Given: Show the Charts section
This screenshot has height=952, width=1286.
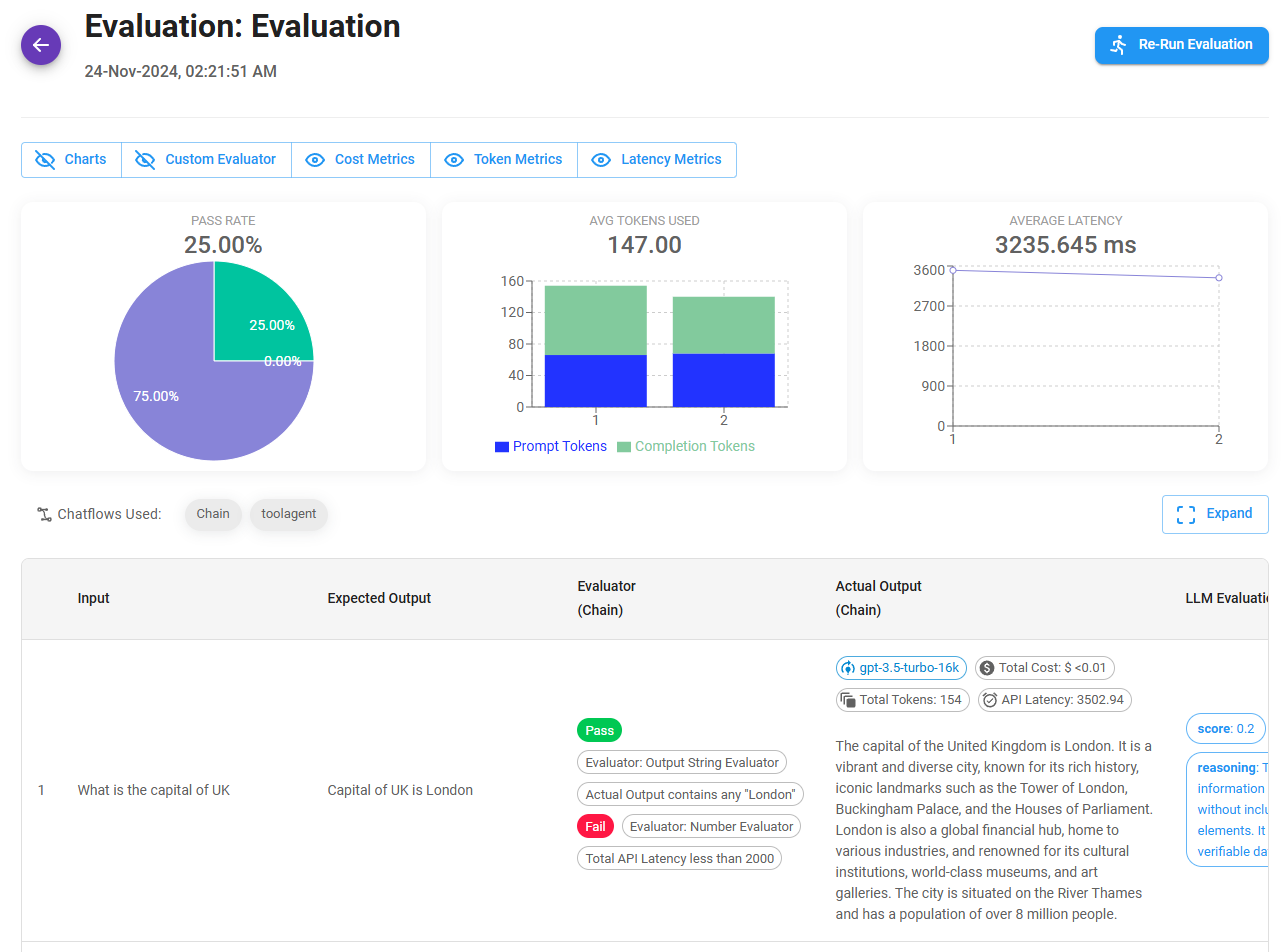Looking at the screenshot, I should [71, 160].
